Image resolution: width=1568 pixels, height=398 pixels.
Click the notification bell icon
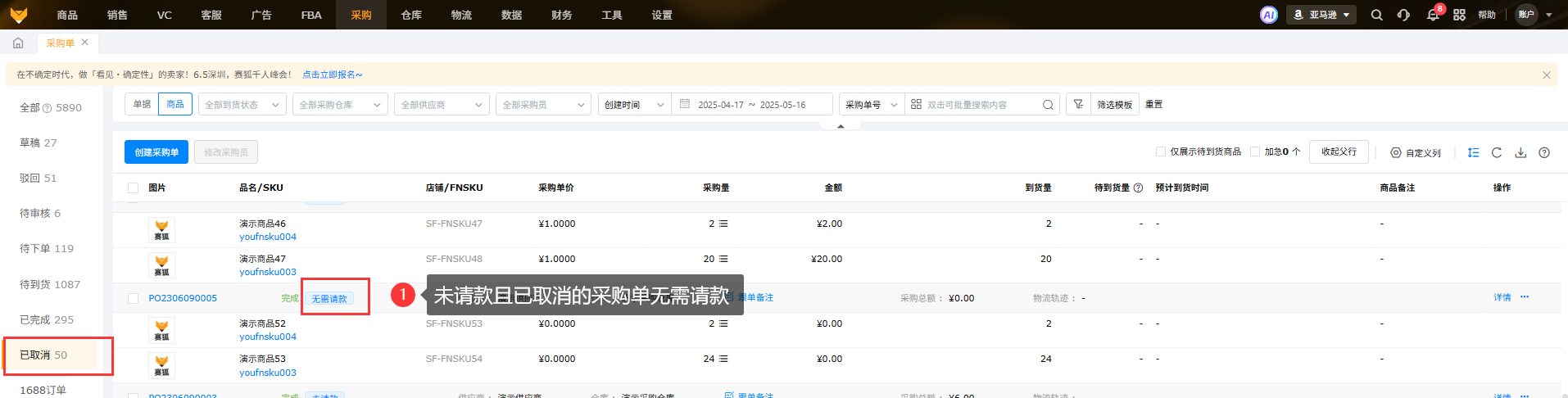[x=1433, y=15]
